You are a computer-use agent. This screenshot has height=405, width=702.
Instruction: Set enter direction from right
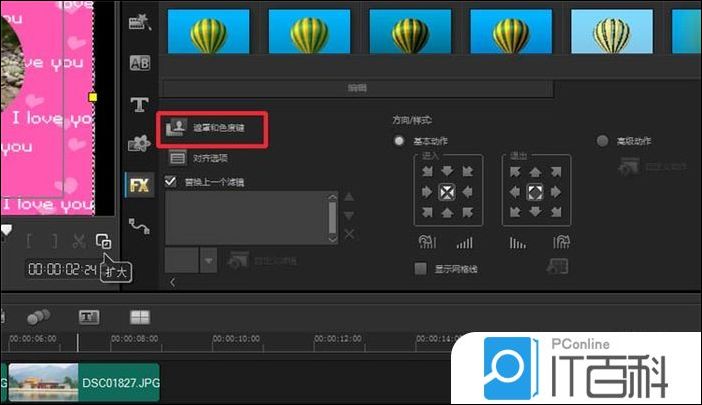(x=467, y=192)
